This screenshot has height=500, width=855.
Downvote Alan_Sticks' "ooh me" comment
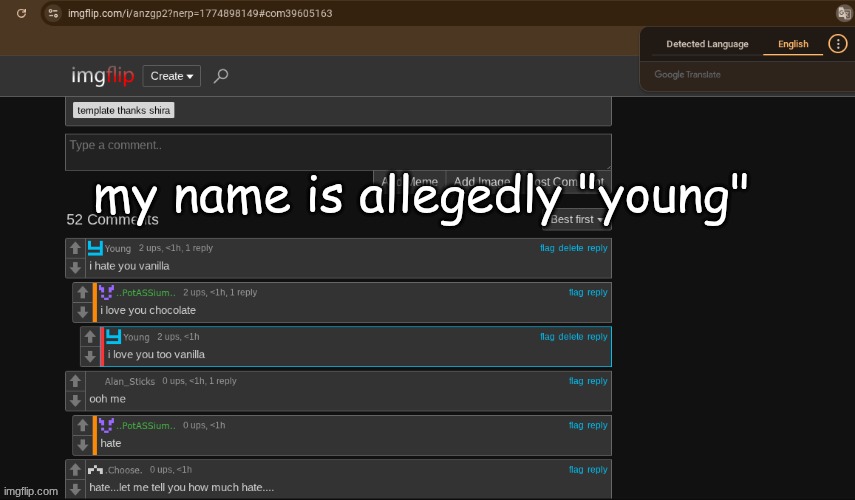74,400
